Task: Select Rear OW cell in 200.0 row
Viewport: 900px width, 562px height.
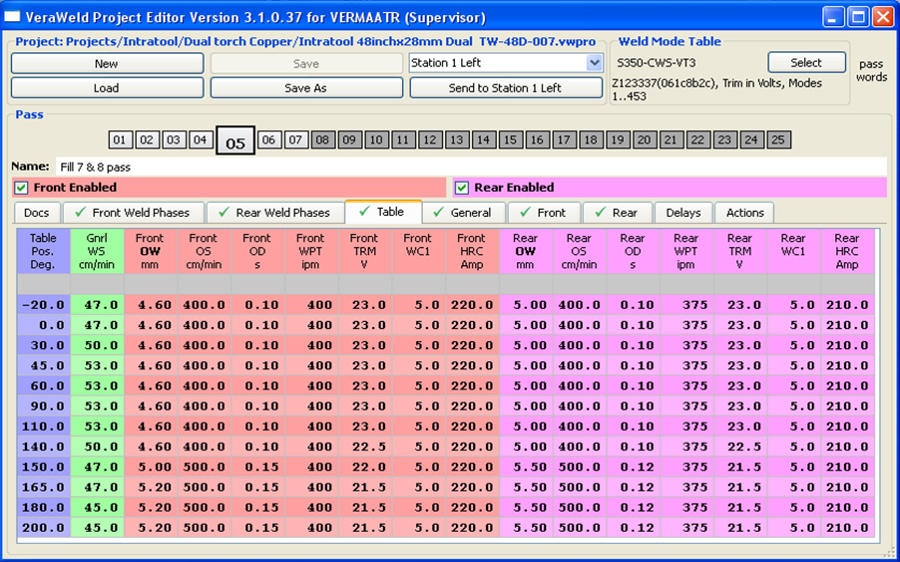Action: pyautogui.click(x=525, y=528)
